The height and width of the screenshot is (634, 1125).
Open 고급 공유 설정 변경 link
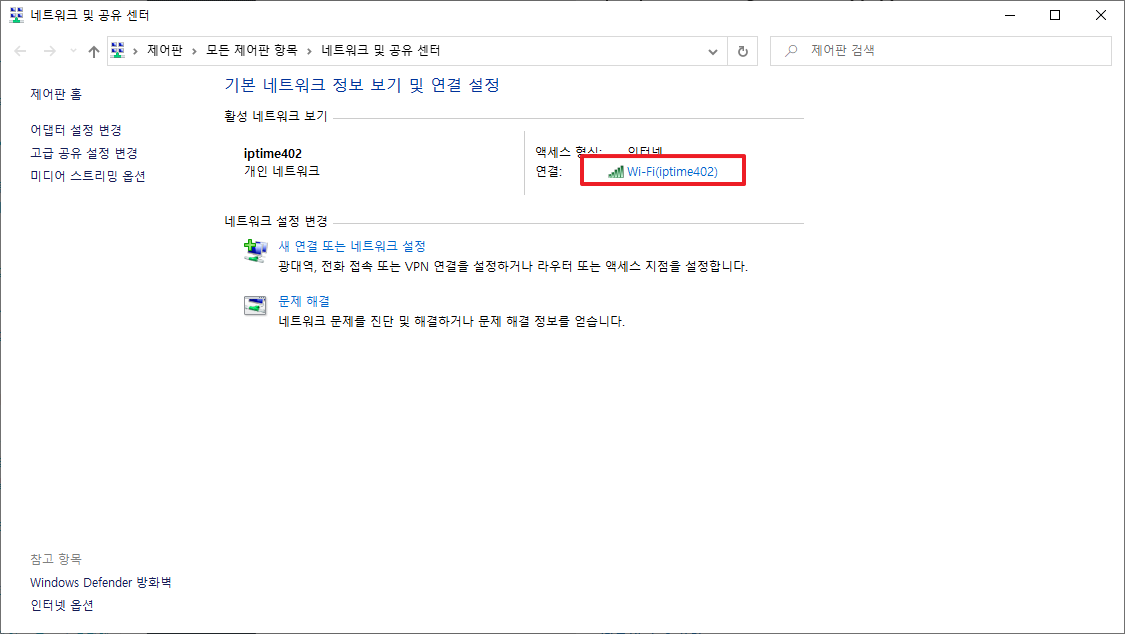[x=84, y=153]
